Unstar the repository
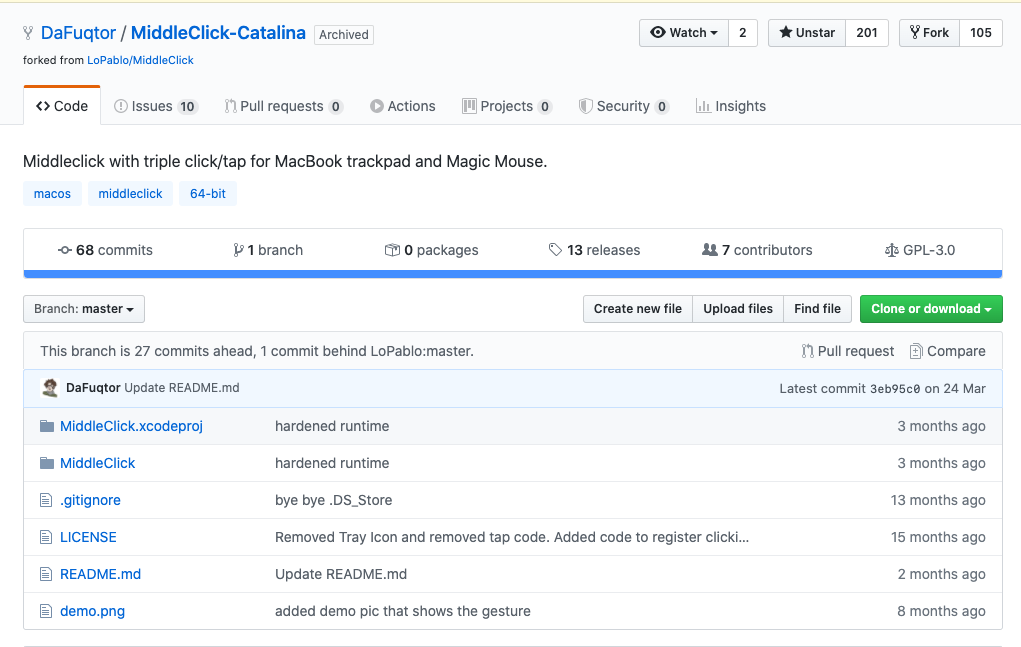This screenshot has height=647, width=1021. [x=806, y=33]
